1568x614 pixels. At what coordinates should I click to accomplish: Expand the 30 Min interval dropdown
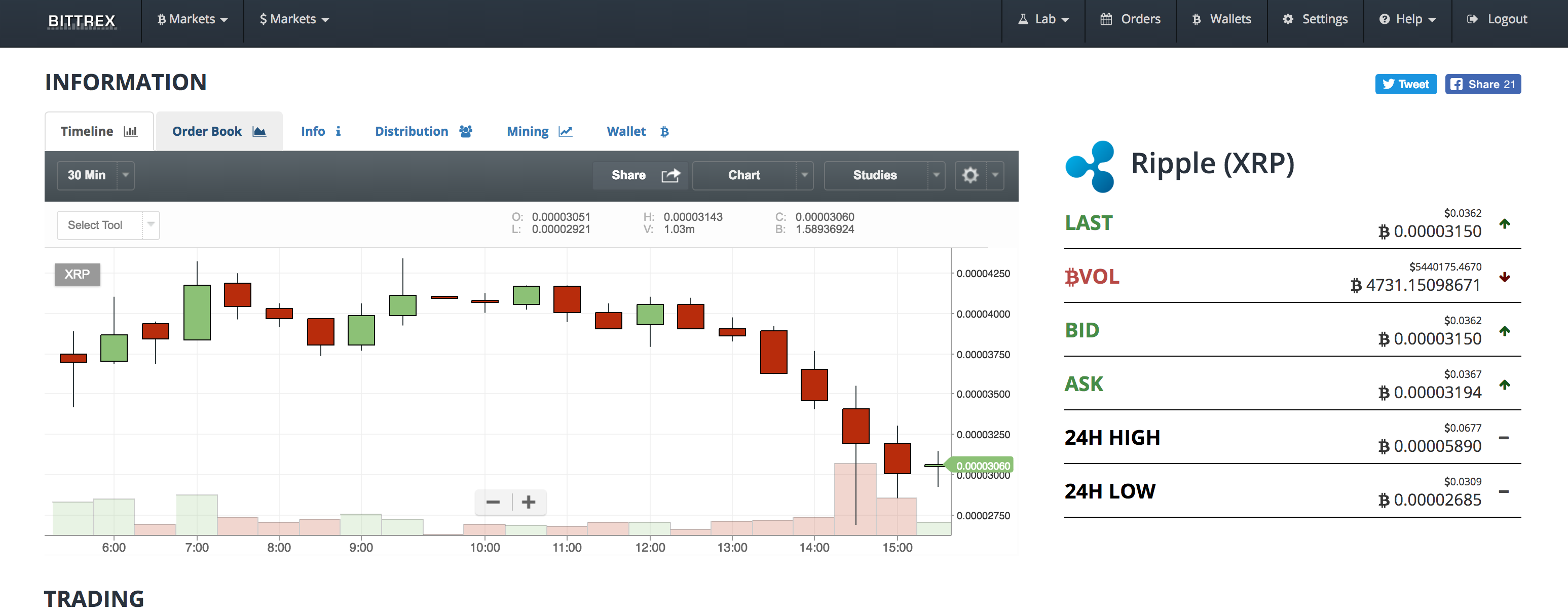coord(96,175)
